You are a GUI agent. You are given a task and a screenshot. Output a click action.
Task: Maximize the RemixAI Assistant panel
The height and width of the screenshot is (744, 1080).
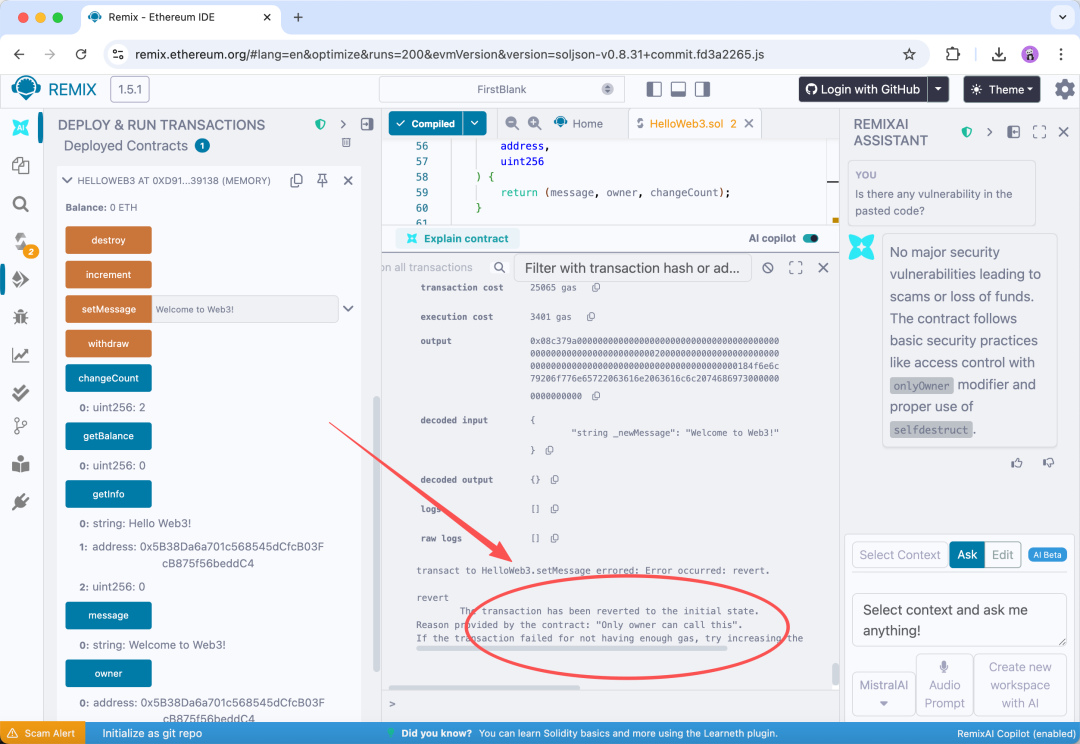[x=1039, y=132]
